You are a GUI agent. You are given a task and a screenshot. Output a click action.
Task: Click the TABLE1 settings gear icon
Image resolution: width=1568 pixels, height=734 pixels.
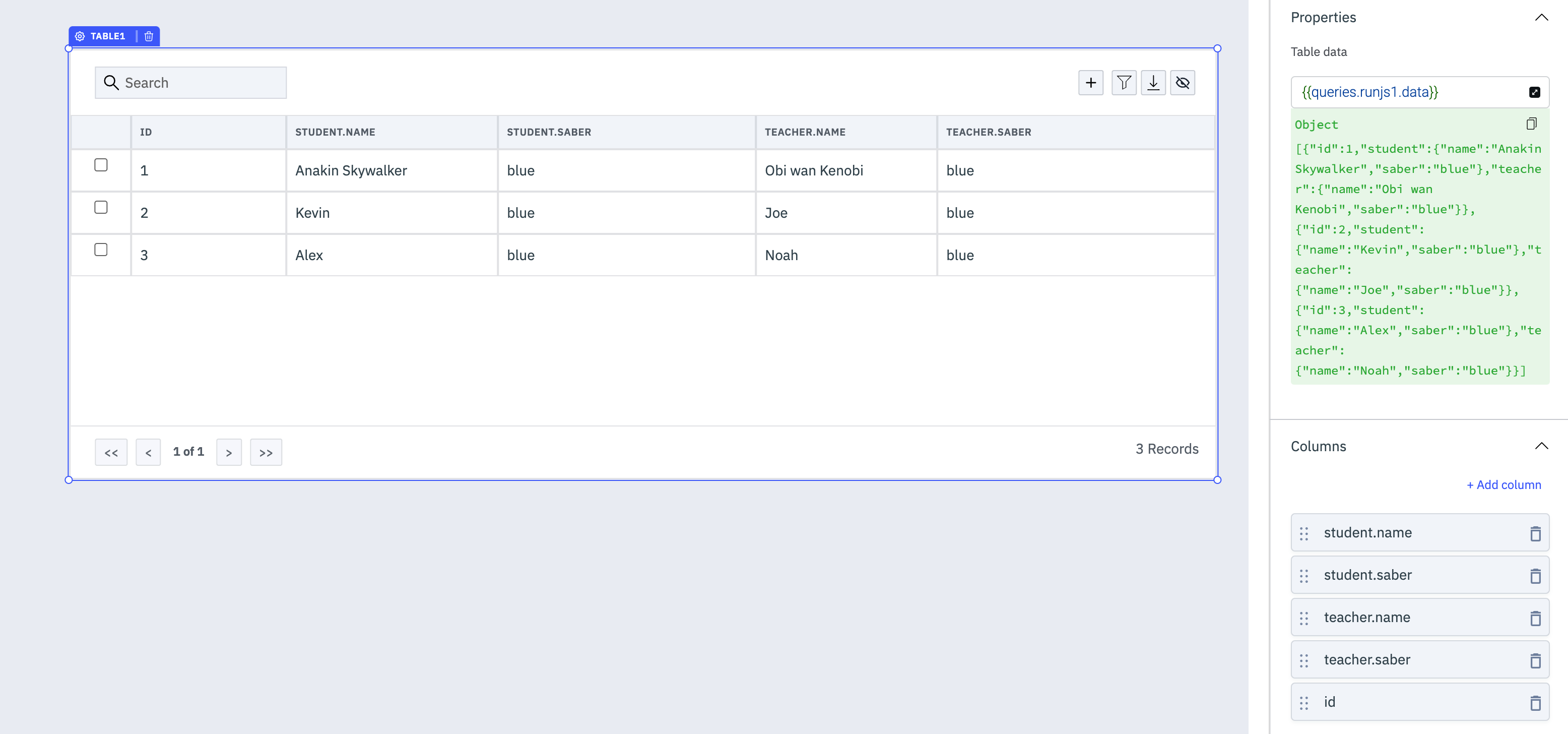(80, 36)
